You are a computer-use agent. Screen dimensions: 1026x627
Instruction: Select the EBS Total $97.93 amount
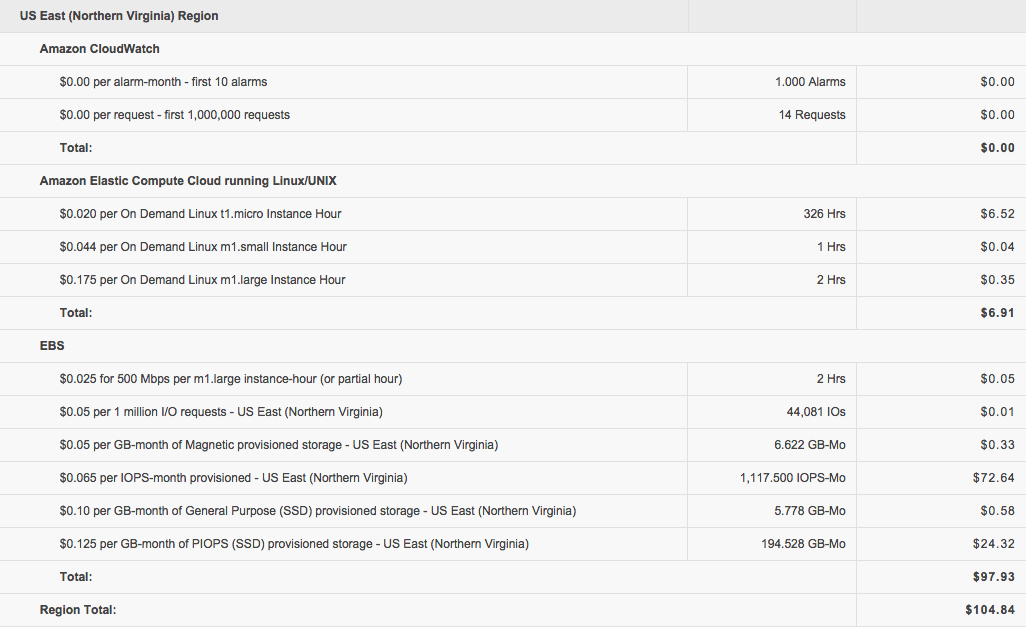coord(993,577)
